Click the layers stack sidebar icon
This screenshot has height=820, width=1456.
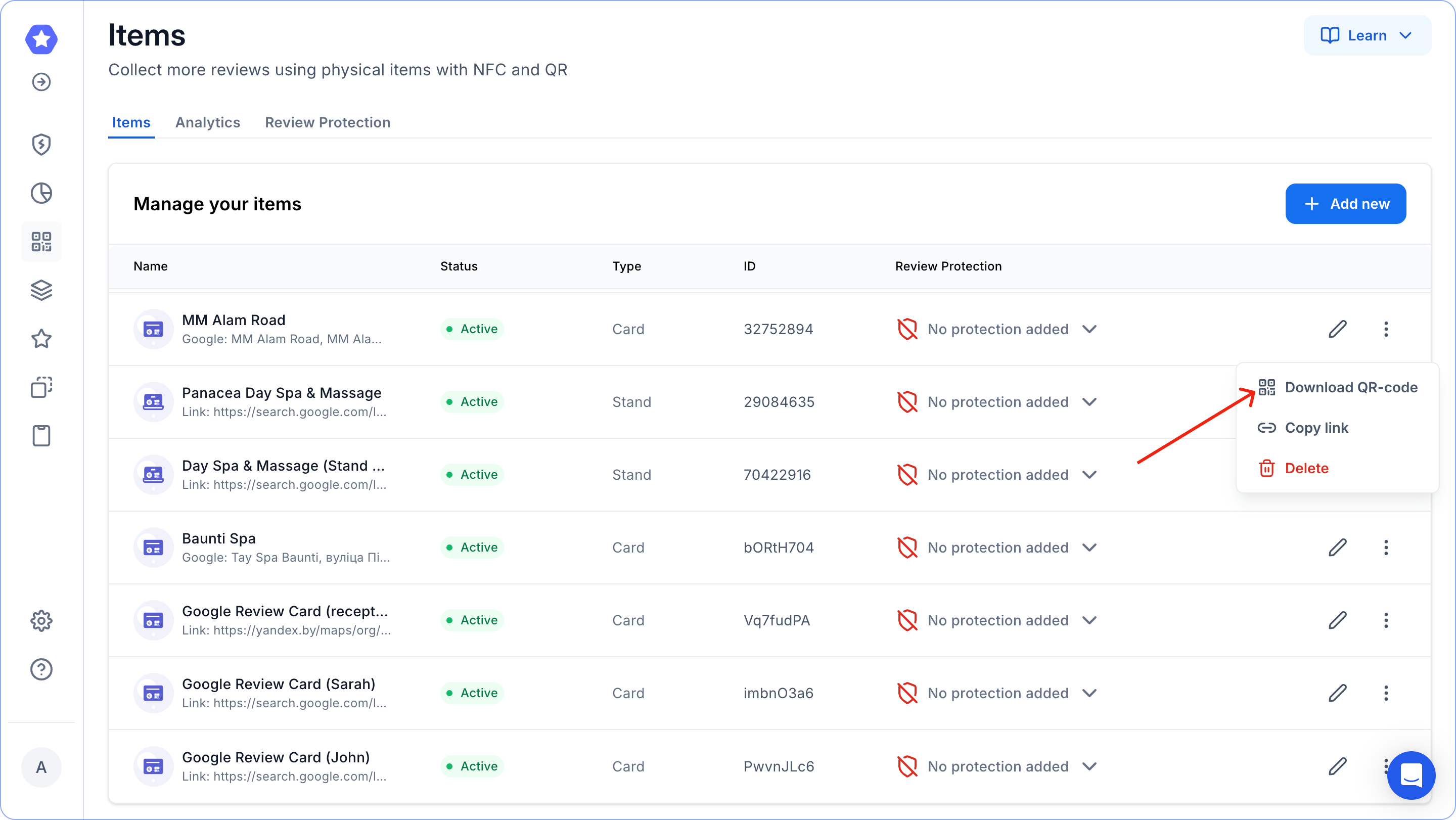tap(41, 291)
